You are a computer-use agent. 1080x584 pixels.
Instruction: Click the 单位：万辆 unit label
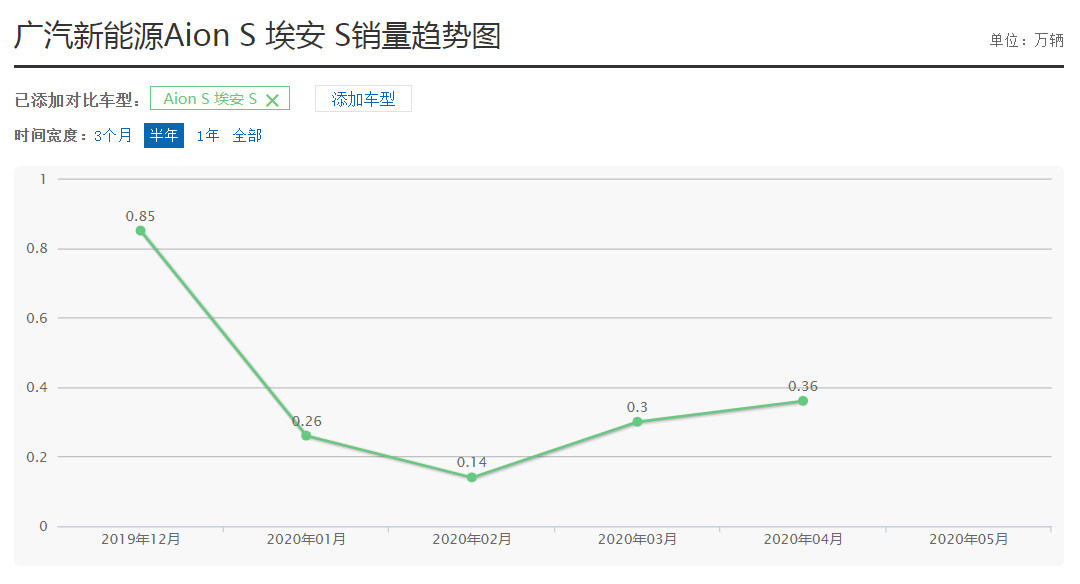click(1026, 40)
